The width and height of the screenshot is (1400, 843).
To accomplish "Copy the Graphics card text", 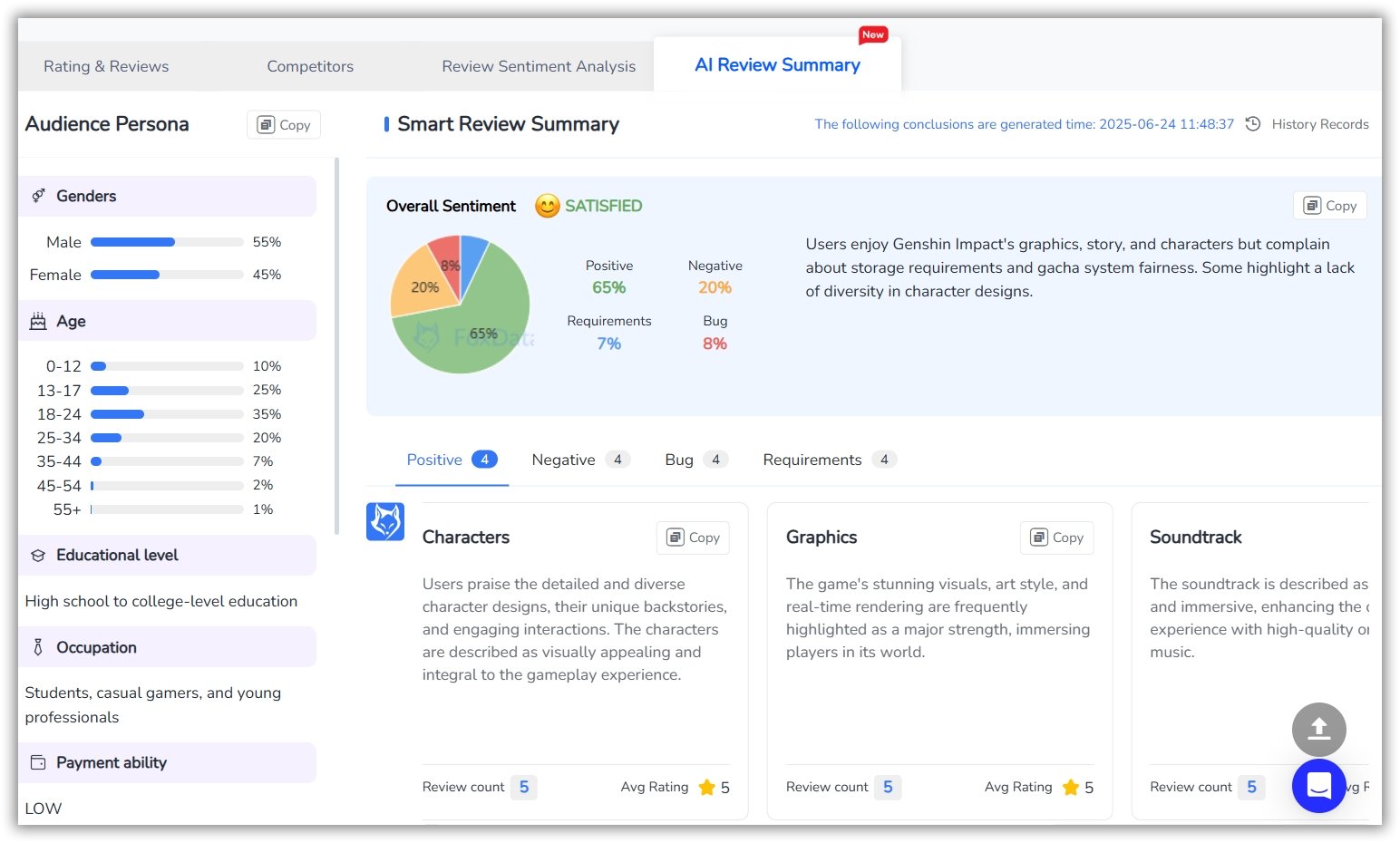I will click(1056, 538).
